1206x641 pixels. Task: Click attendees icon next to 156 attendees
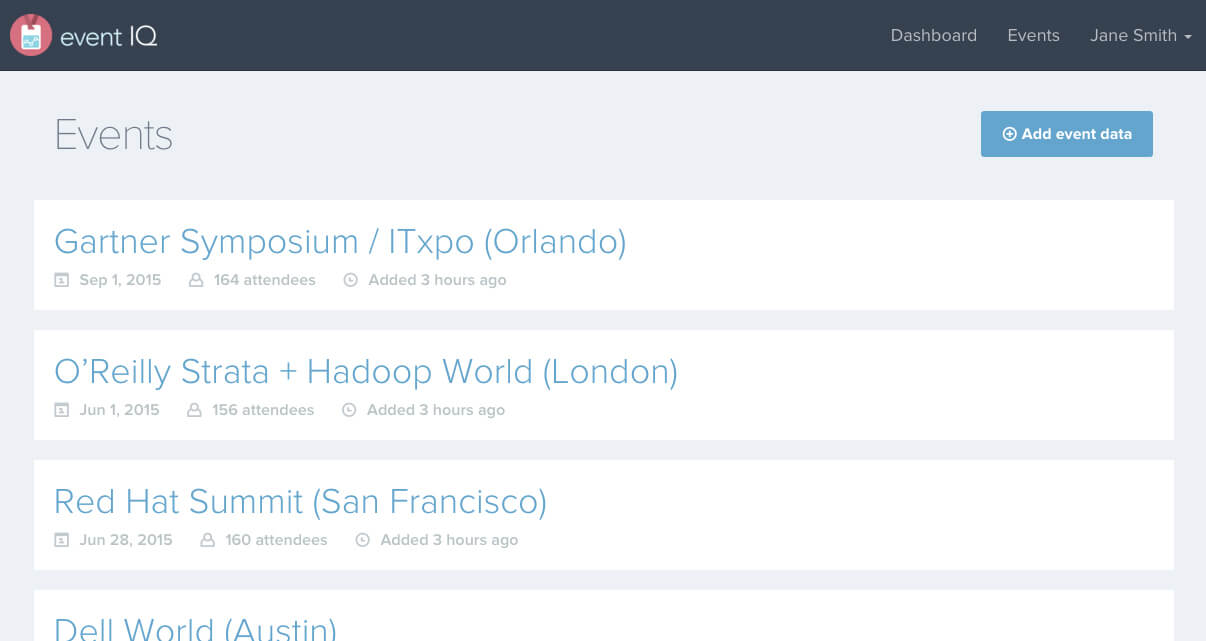[x=195, y=410]
